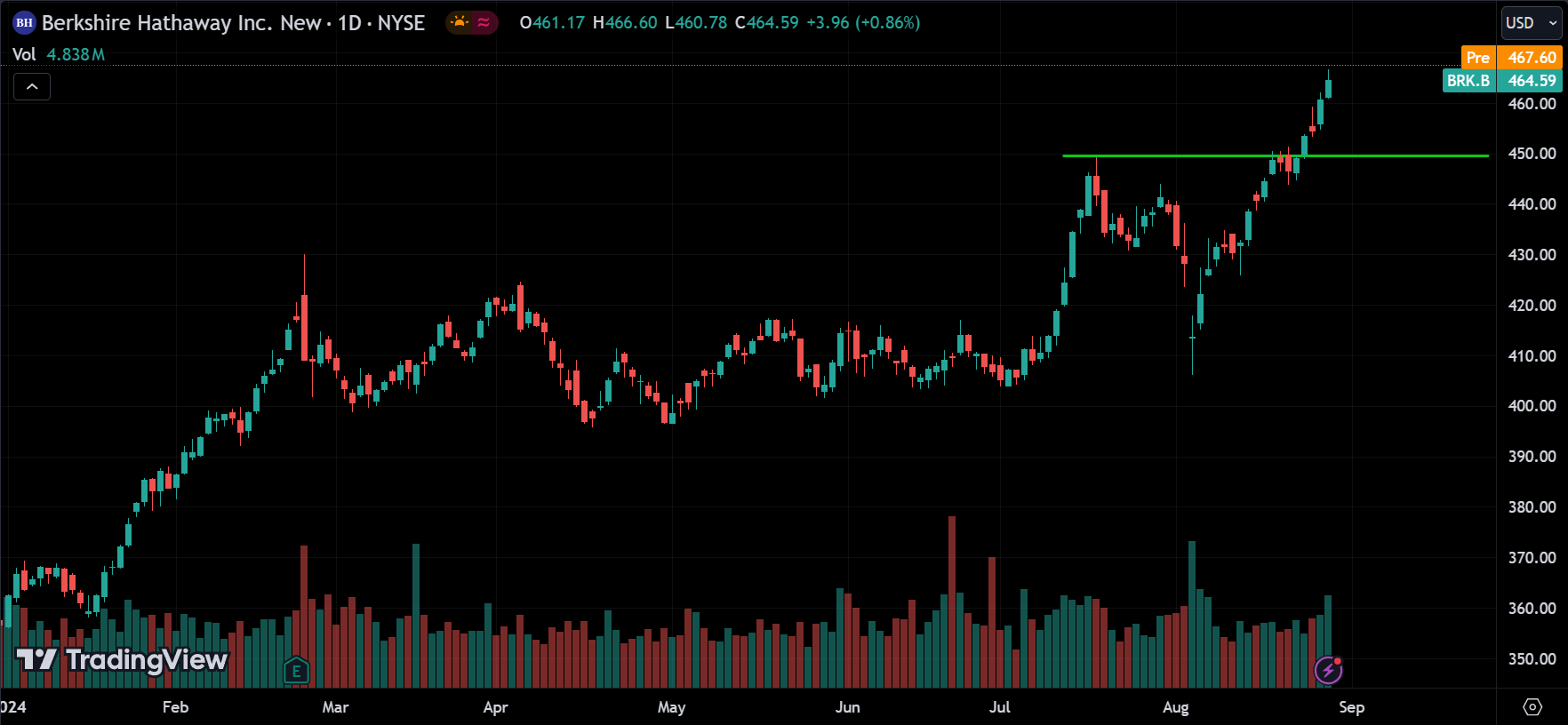Click the Jul label on time axis
The width and height of the screenshot is (1568, 725).
pos(1000,707)
